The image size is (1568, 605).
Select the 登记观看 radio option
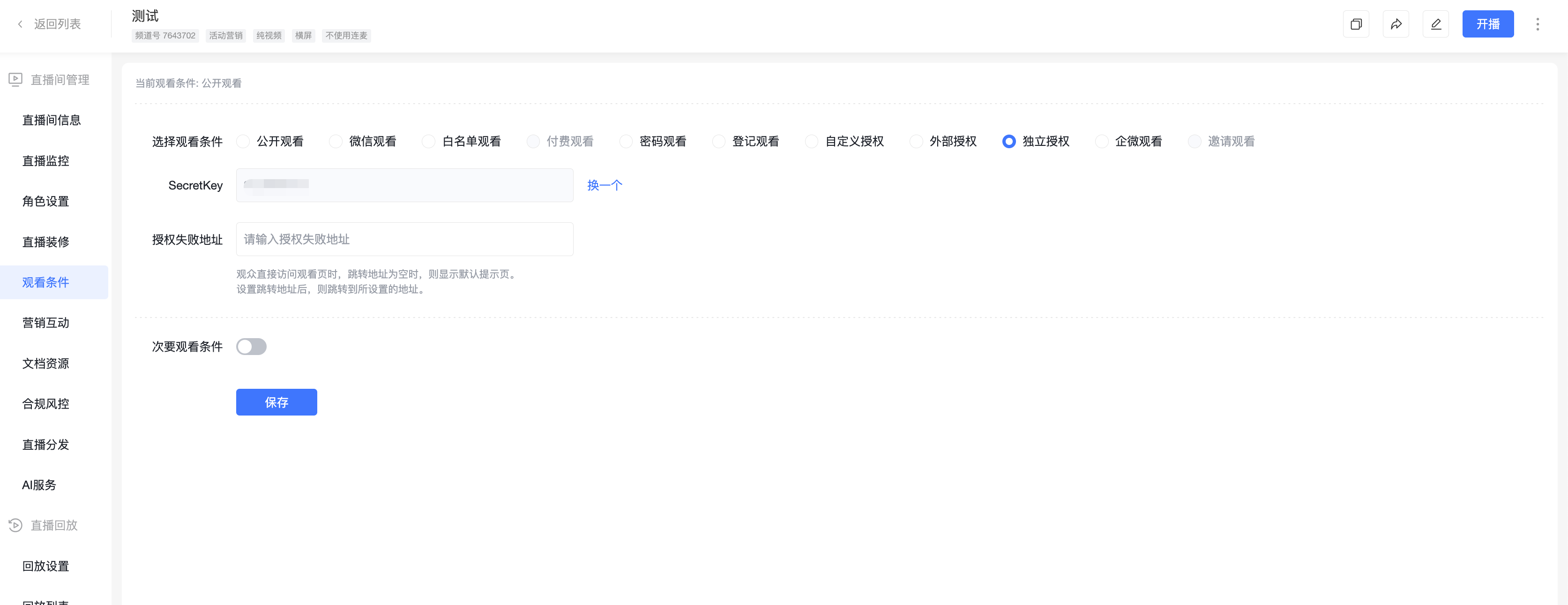click(719, 141)
